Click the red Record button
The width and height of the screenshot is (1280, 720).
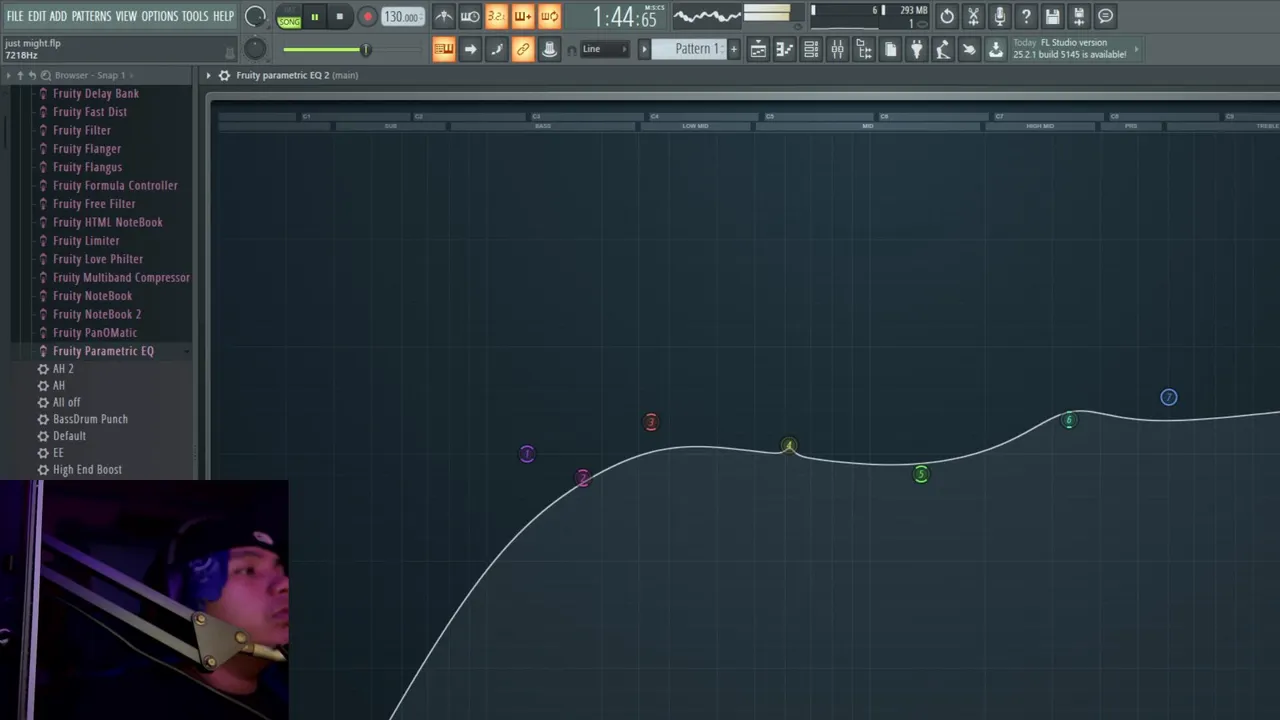(x=367, y=17)
